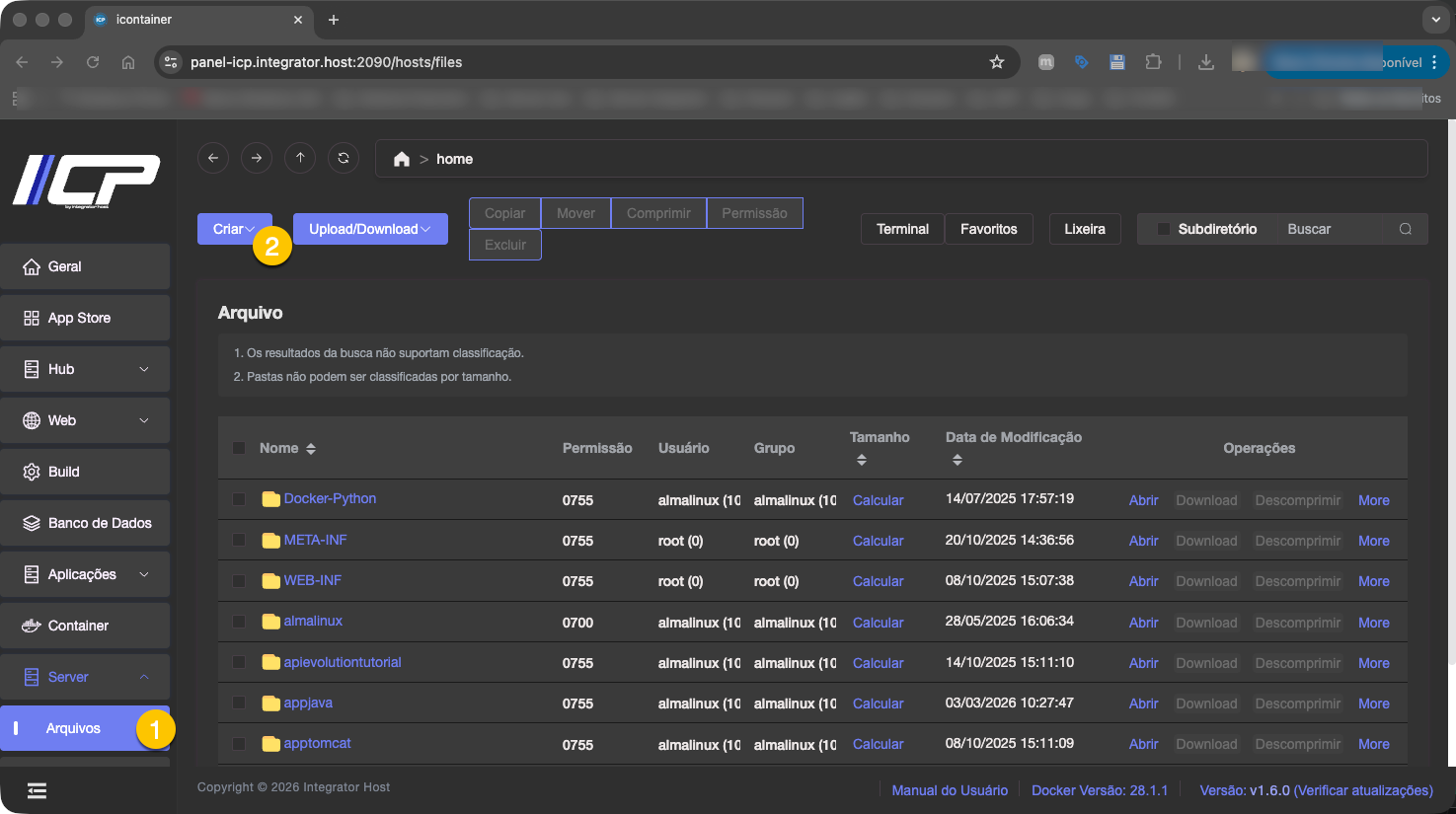
Task: Click Calcular for the almalinux folder
Action: pos(878,623)
